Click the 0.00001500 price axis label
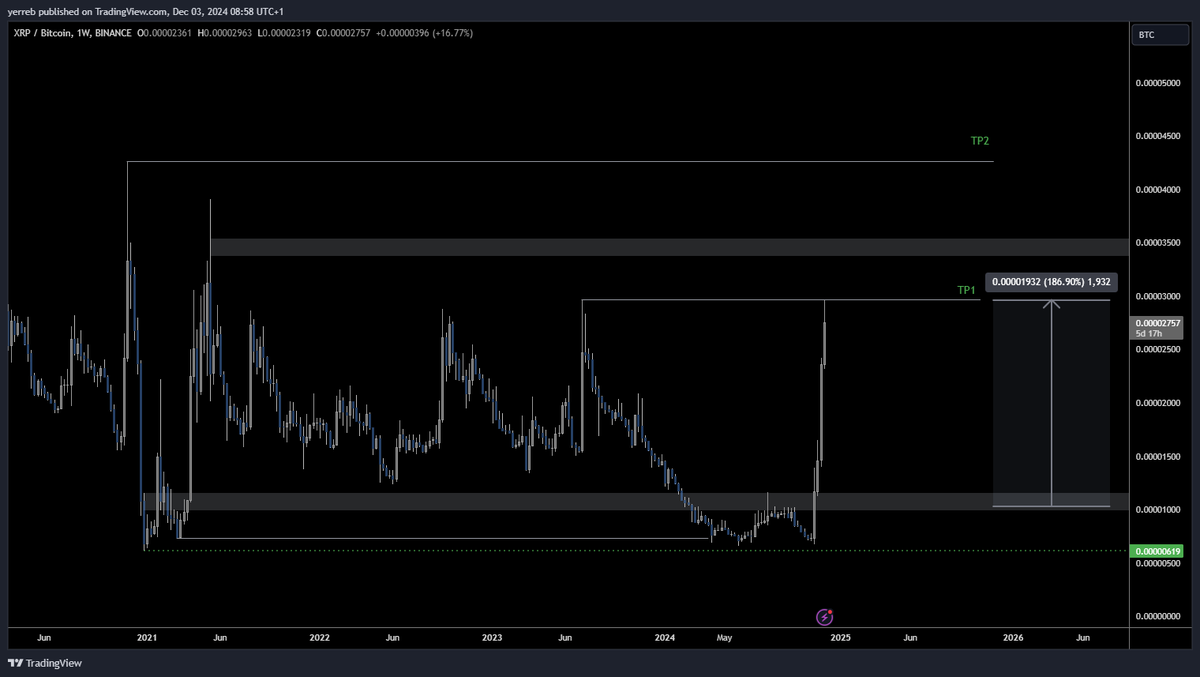This screenshot has width=1200, height=677. [x=1159, y=457]
